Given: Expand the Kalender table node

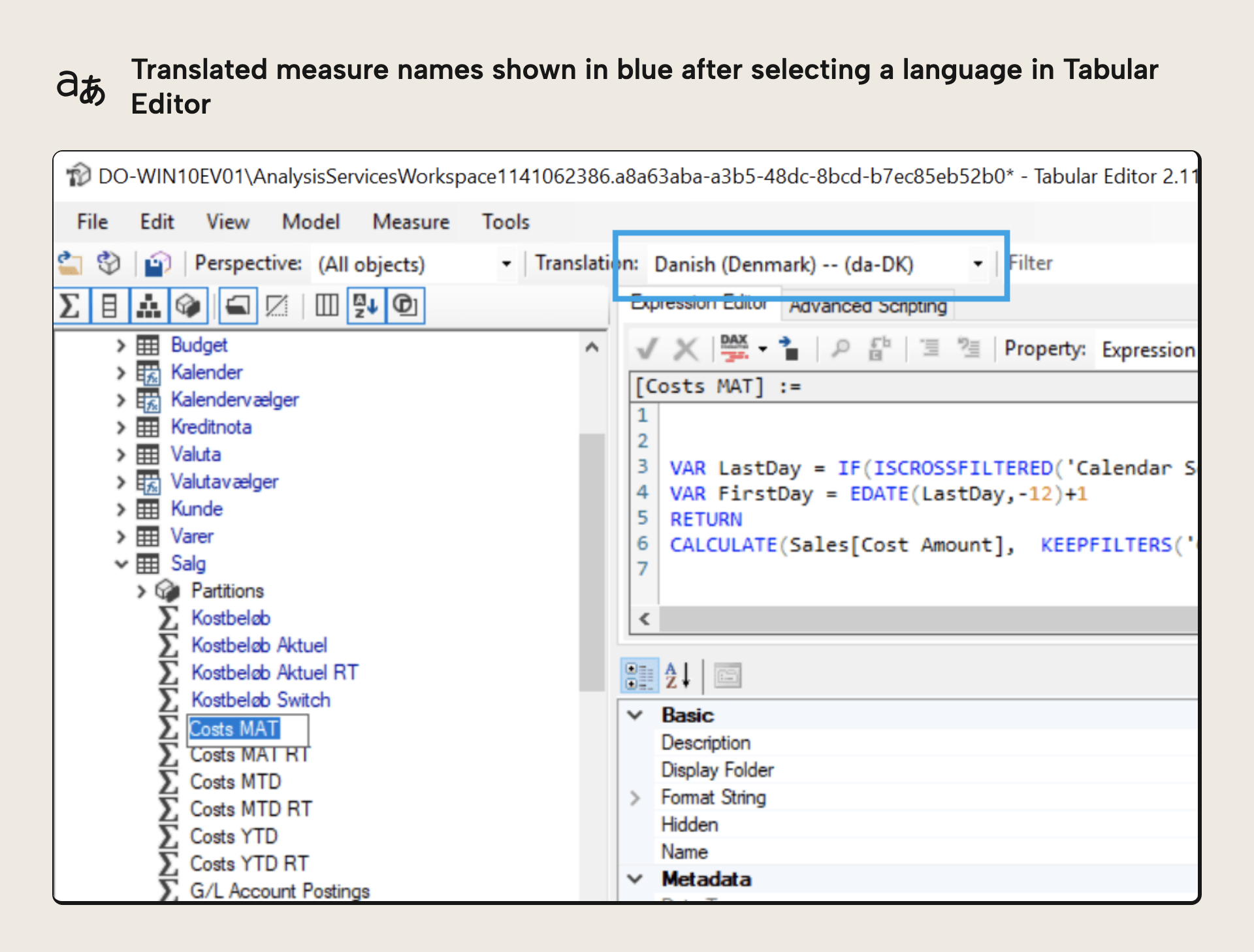Looking at the screenshot, I should pyautogui.click(x=120, y=373).
